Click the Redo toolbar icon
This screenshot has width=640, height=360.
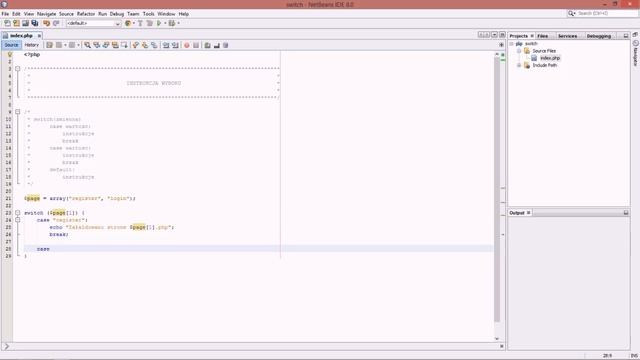pos(56,23)
